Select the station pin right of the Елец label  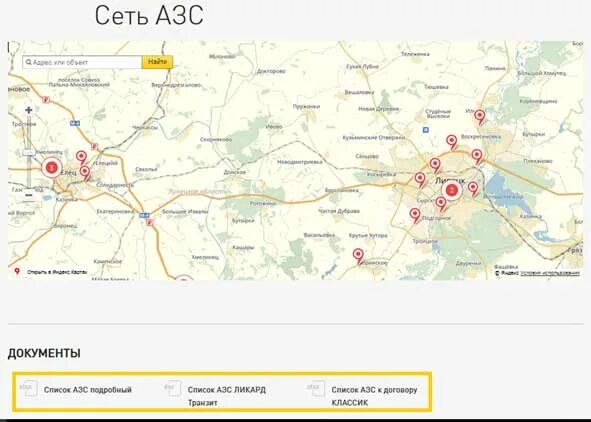click(x=85, y=173)
